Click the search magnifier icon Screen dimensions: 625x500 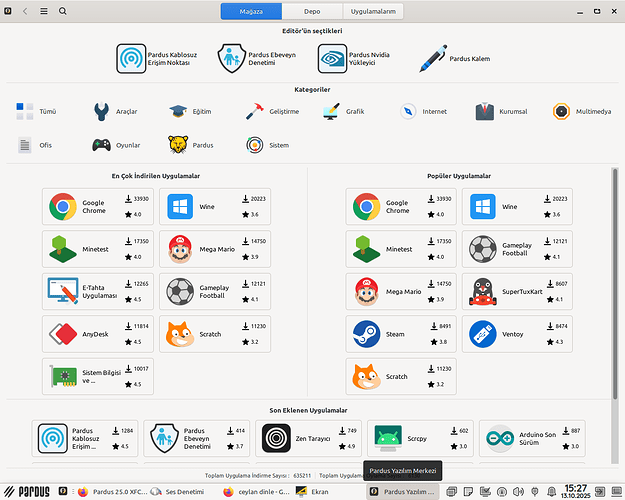pyautogui.click(x=63, y=11)
